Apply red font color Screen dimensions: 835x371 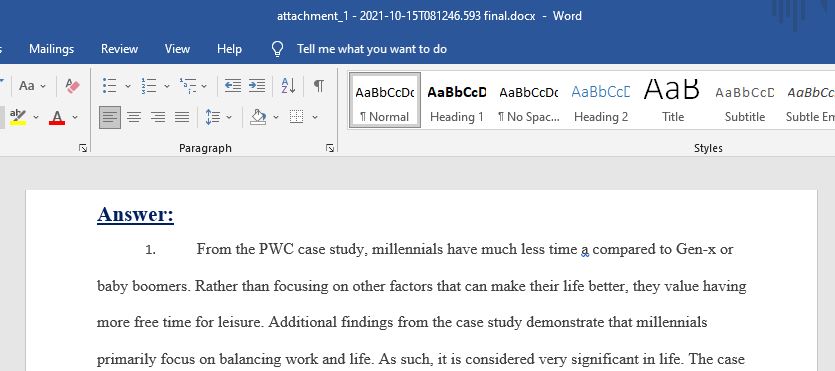point(57,117)
